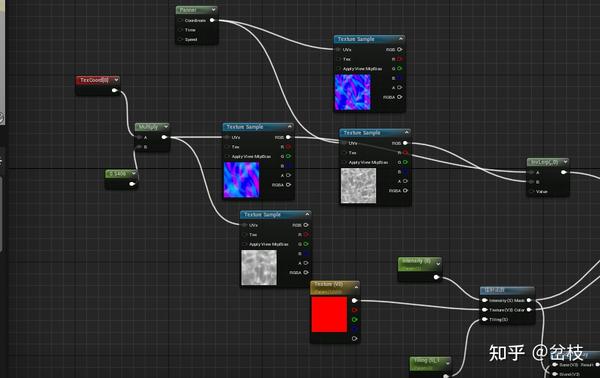Click the Speed input pin on Panner

click(181, 39)
